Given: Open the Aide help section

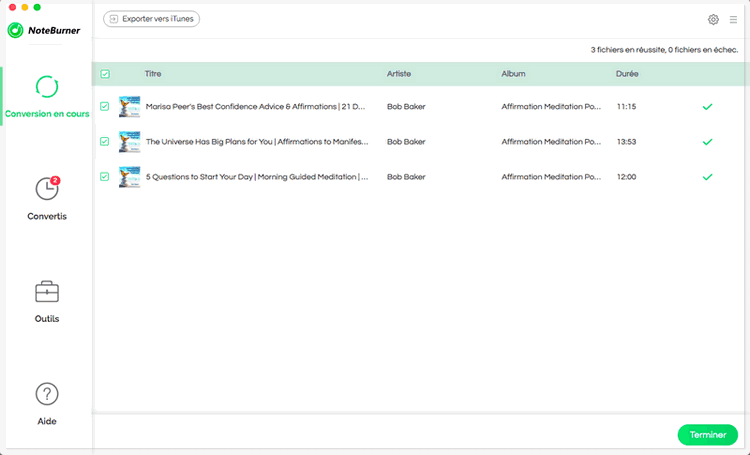Looking at the screenshot, I should [x=47, y=404].
